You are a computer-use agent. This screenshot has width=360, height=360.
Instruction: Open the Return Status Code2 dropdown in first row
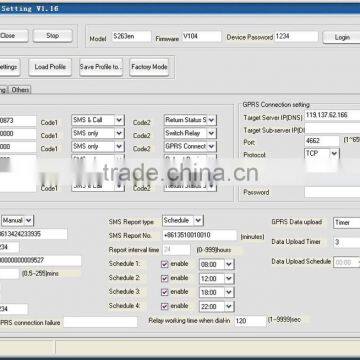pyautogui.click(x=190, y=120)
